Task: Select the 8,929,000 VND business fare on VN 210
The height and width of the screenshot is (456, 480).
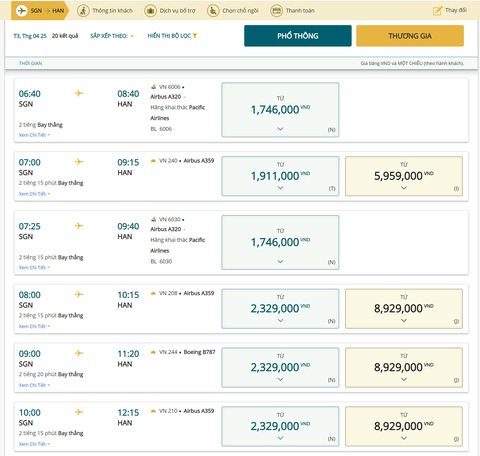Action: 404,426
